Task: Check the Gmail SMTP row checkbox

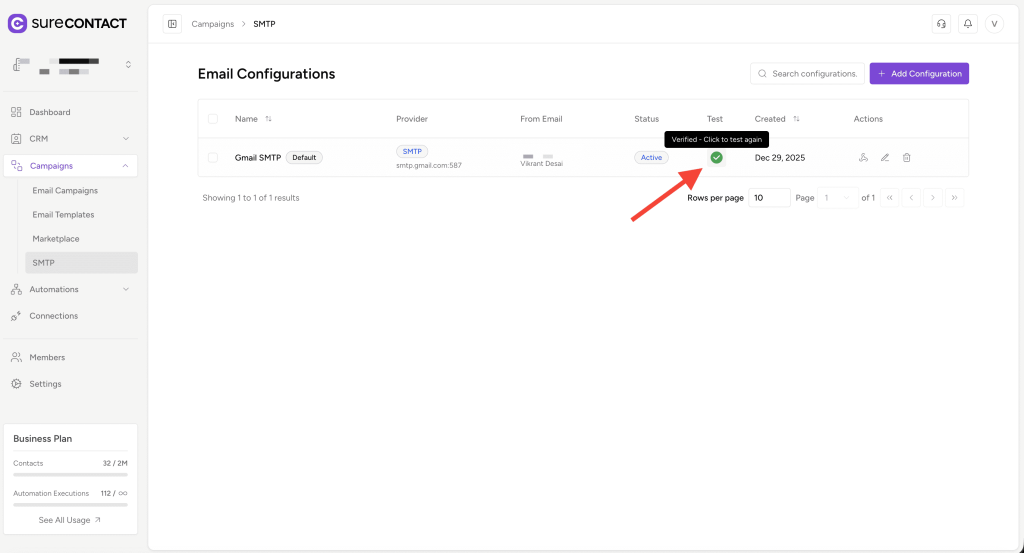Action: click(213, 158)
